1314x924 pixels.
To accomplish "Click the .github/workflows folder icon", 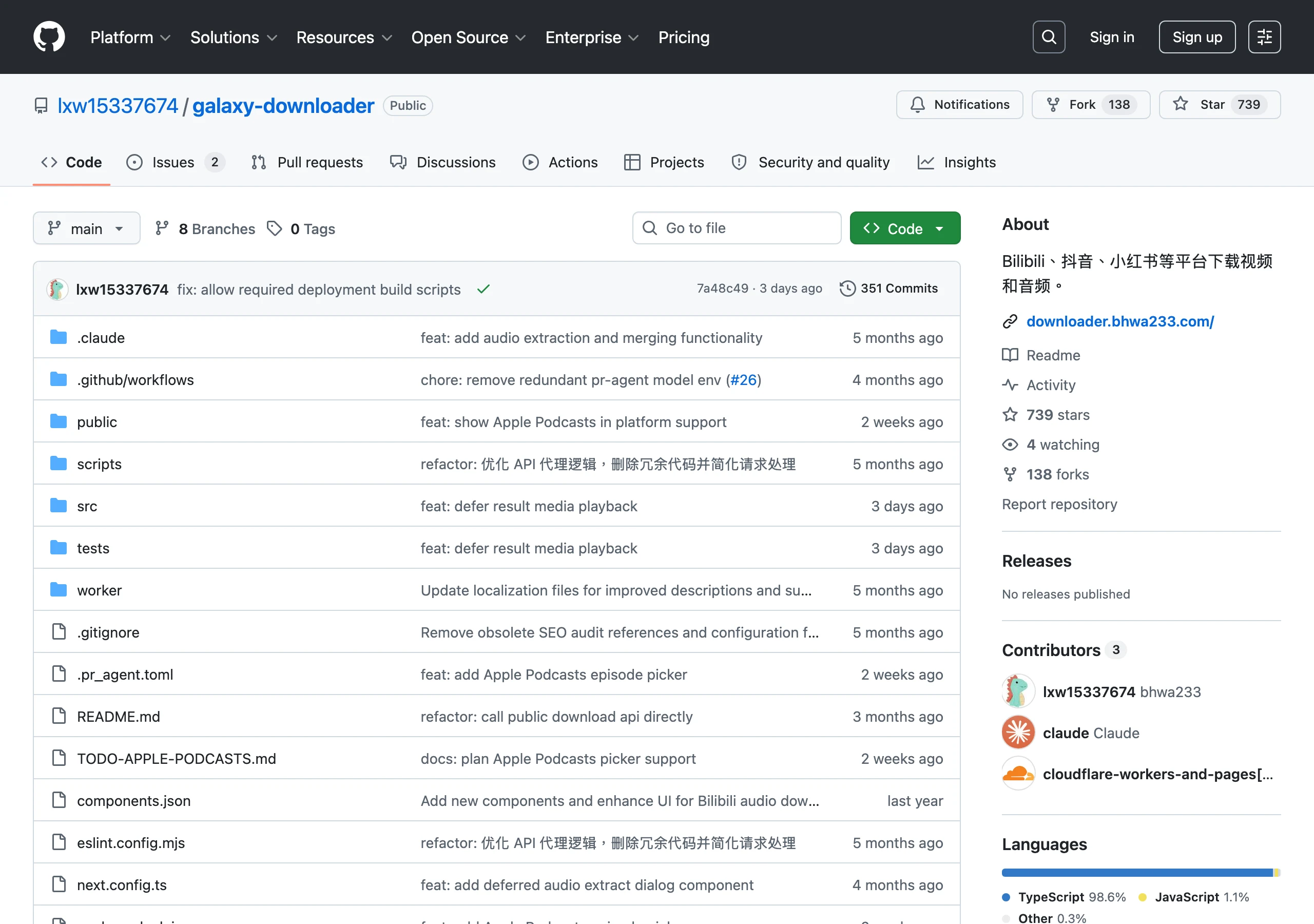I will coord(59,379).
